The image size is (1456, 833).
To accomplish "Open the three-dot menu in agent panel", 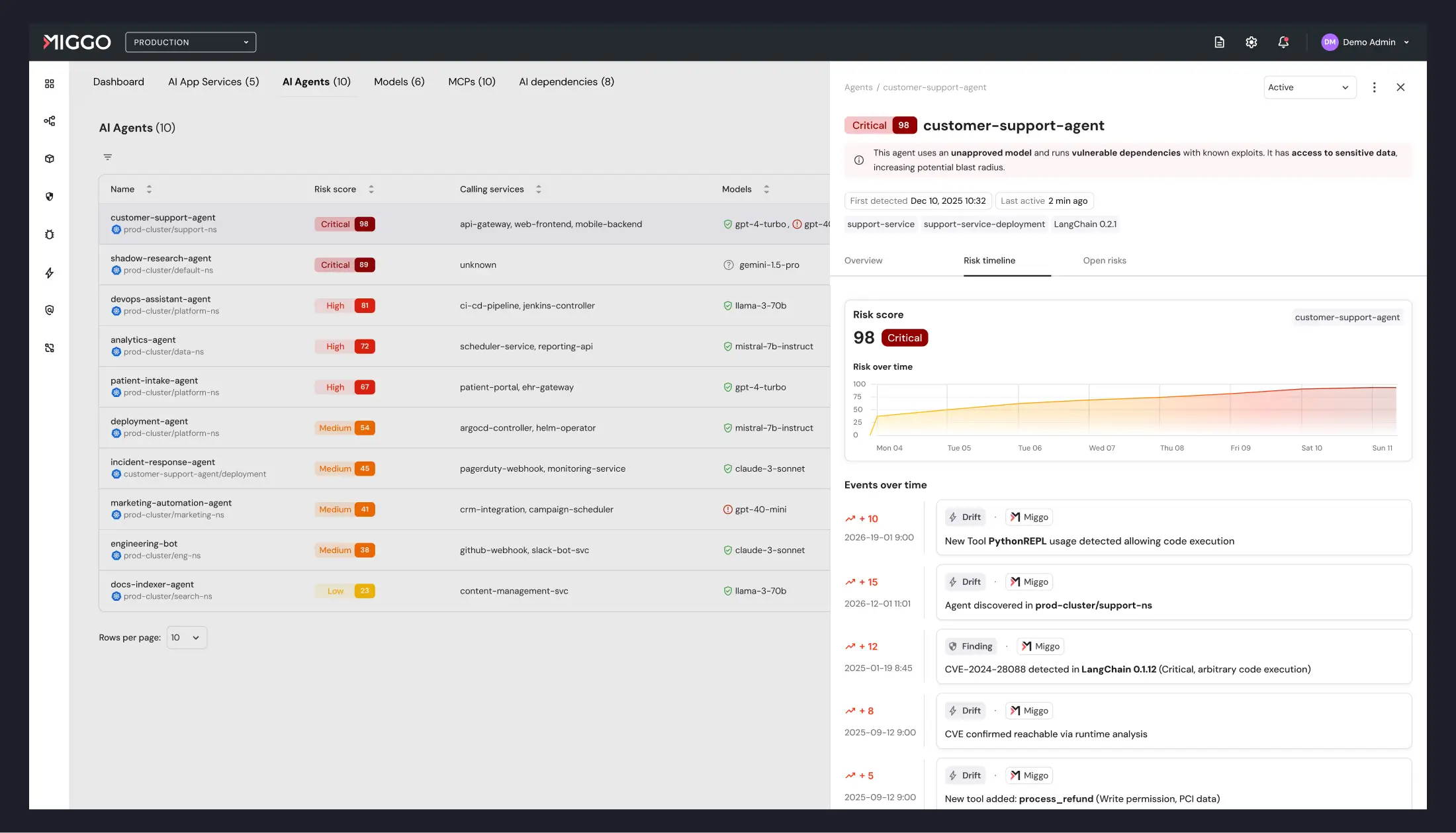I will coord(1375,87).
